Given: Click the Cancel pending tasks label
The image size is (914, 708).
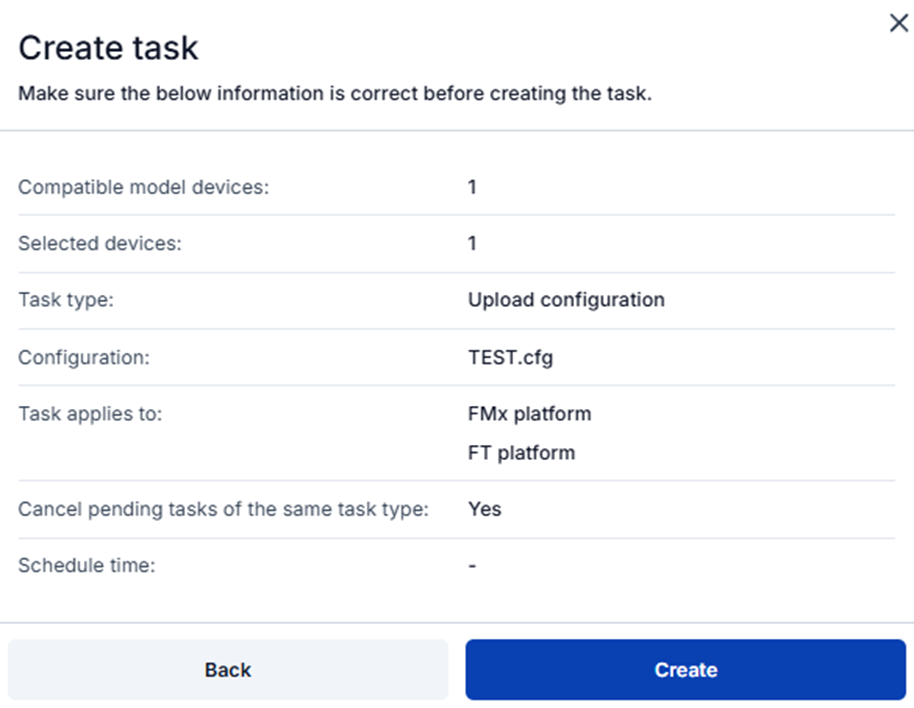Looking at the screenshot, I should pyautogui.click(x=223, y=509).
